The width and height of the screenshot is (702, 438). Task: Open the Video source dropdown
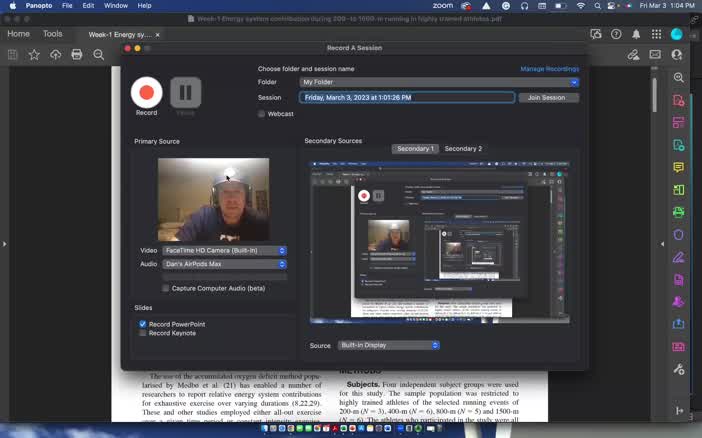coord(225,250)
